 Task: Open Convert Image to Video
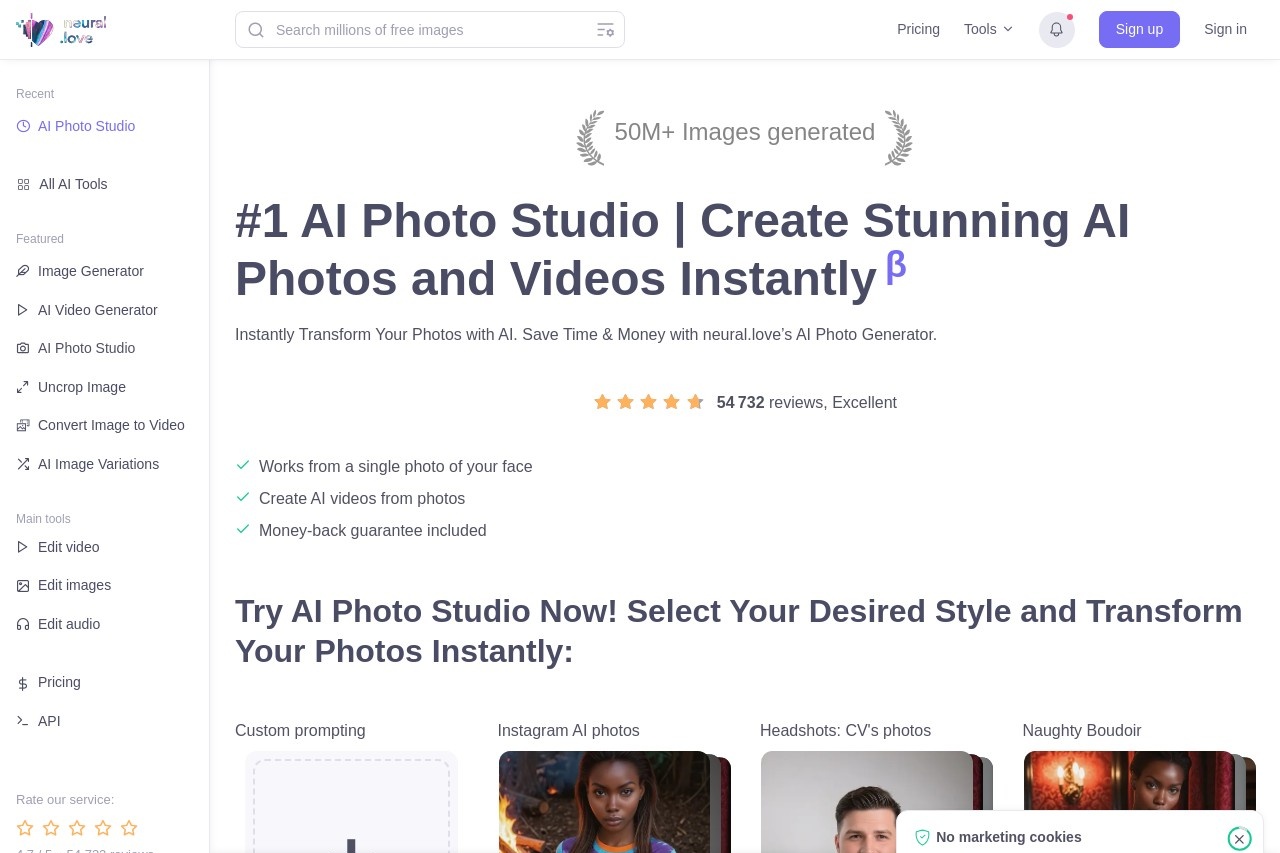[110, 425]
